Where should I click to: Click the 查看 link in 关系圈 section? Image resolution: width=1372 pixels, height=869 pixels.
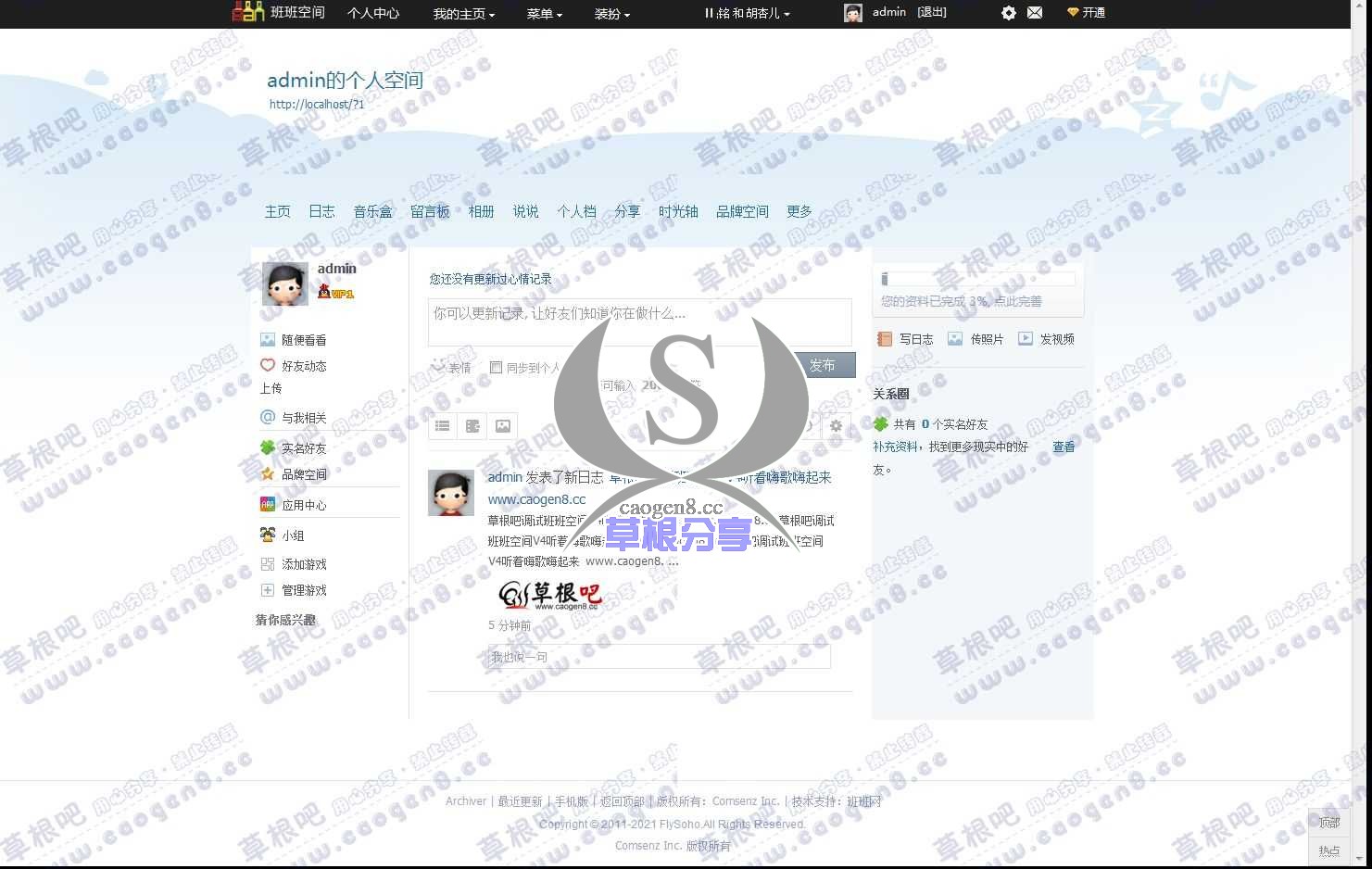pyautogui.click(x=1063, y=446)
